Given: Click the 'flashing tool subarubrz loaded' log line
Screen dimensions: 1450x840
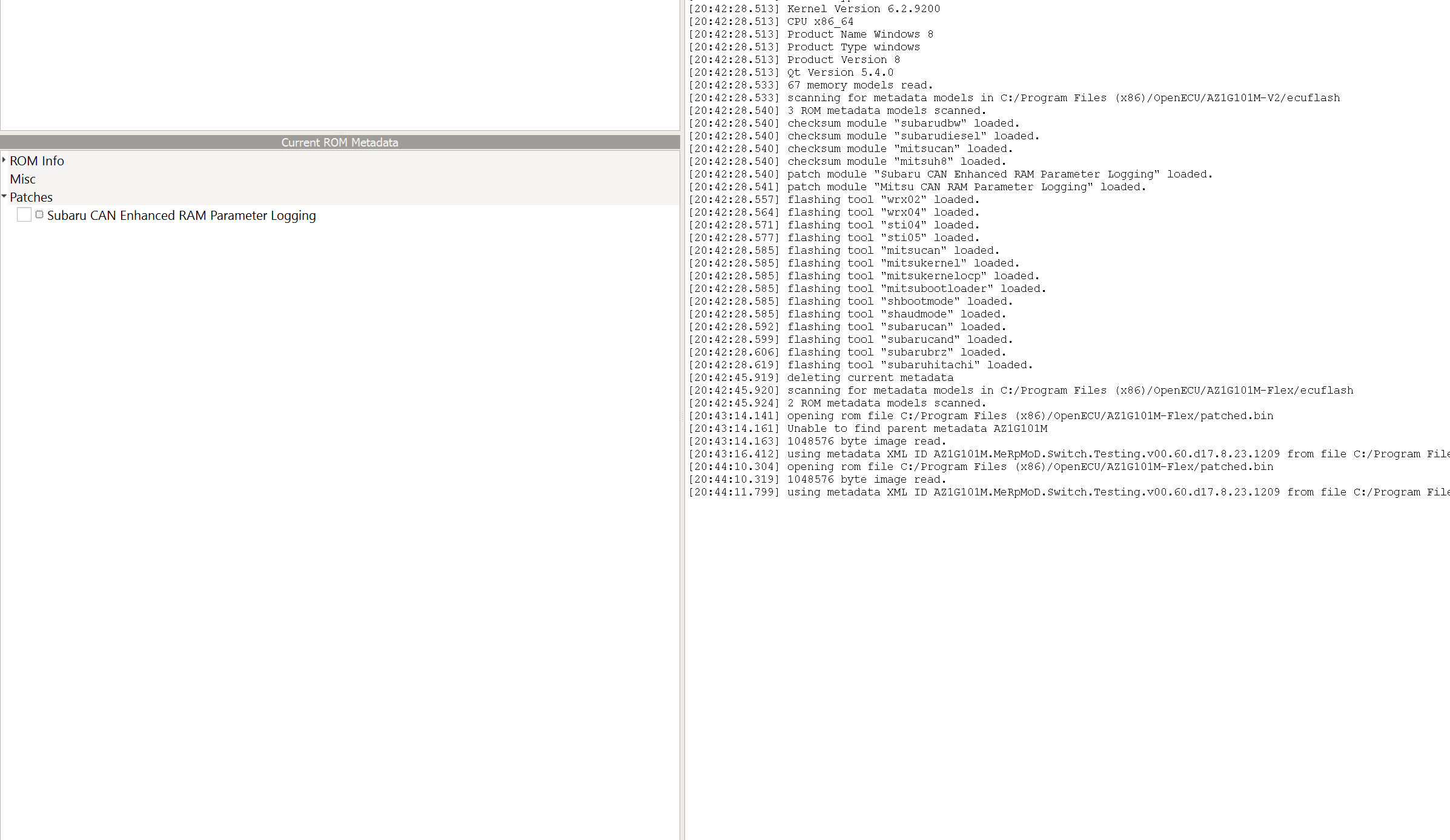Looking at the screenshot, I should 896,352.
